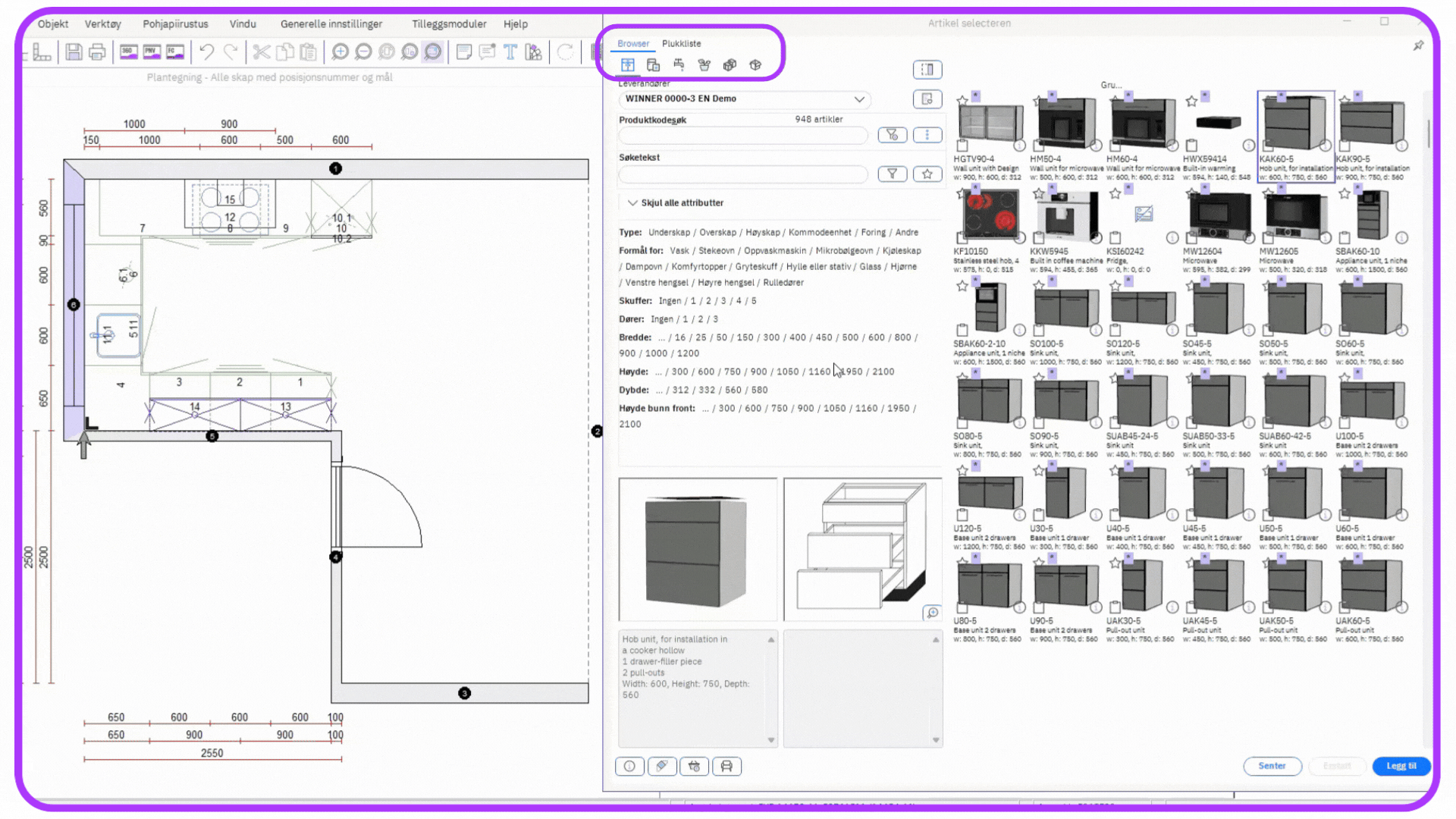Viewport: 1456px width, 819px height.
Task: Click the 360 view toolbar icon
Action: click(128, 52)
